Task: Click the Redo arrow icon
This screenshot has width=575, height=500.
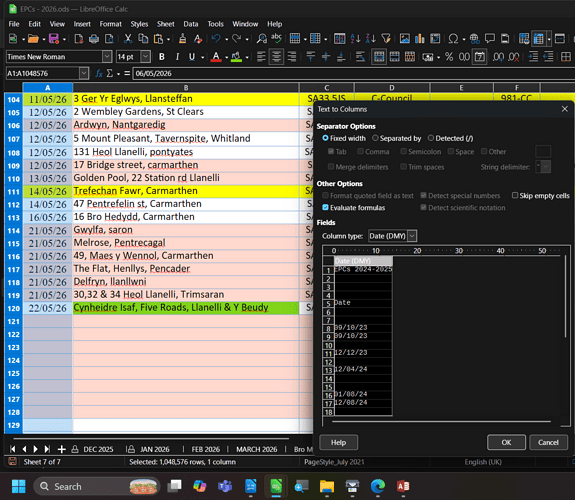Action: [237, 39]
